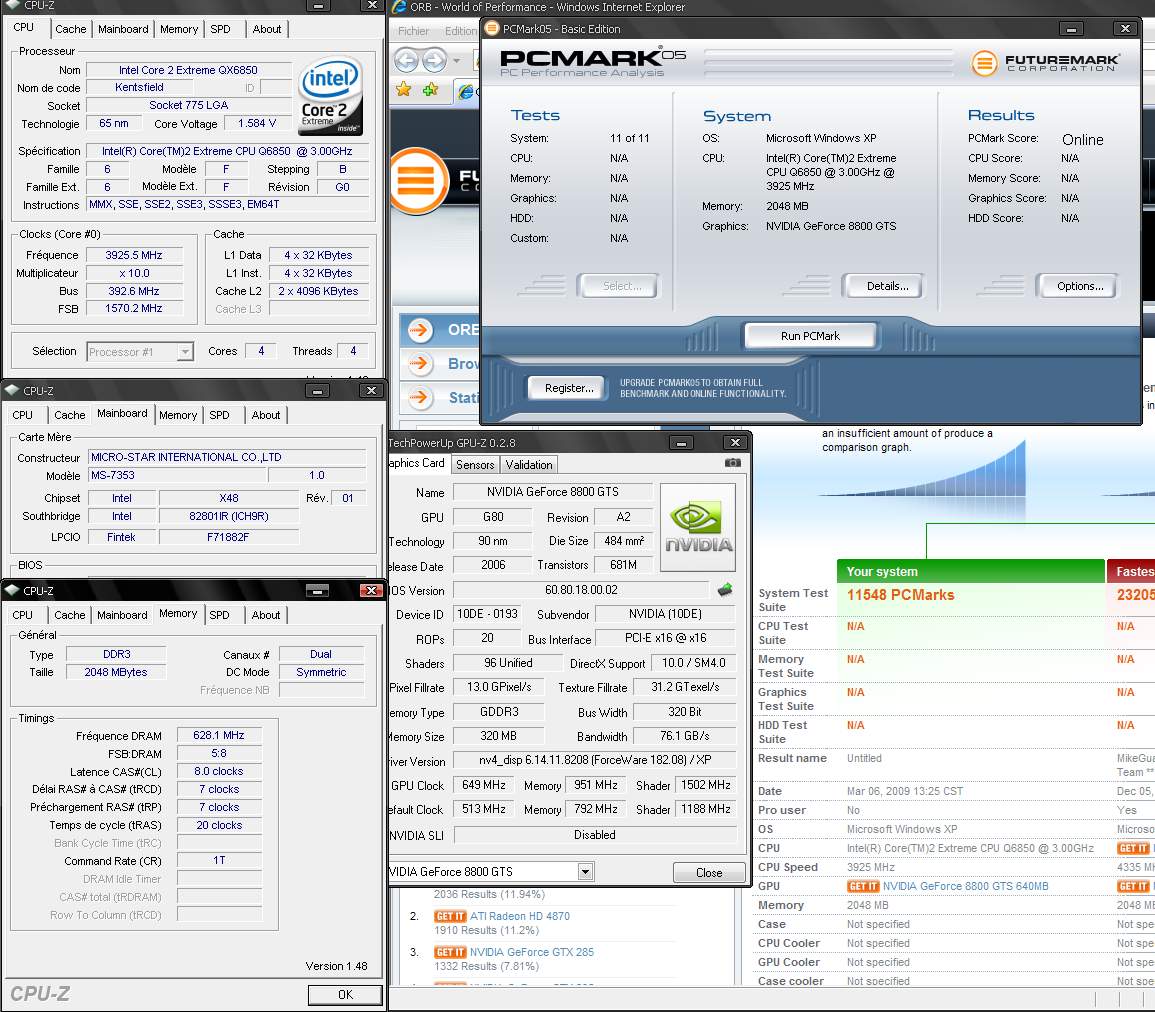Screen dimensions: 1155x1012
Task: Click the big orange Futuremark circle on webpage
Action: tap(418, 180)
